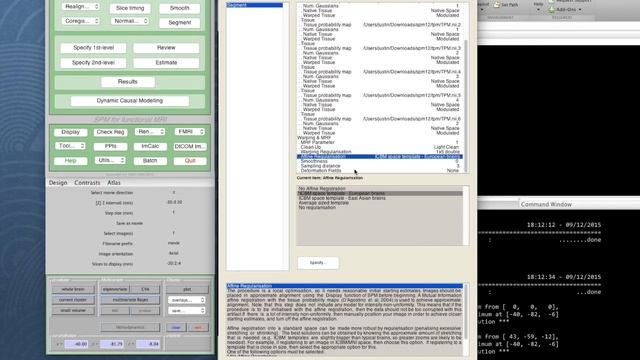
Task: Click the red exit button
Action: pos(198,327)
